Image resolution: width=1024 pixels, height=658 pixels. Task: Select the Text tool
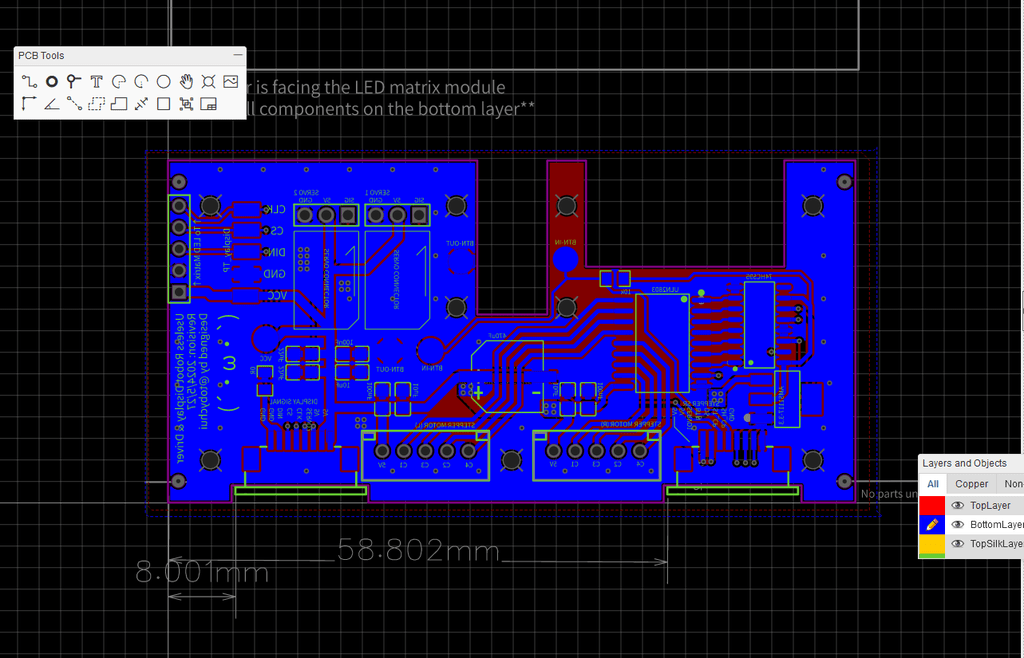pyautogui.click(x=97, y=82)
